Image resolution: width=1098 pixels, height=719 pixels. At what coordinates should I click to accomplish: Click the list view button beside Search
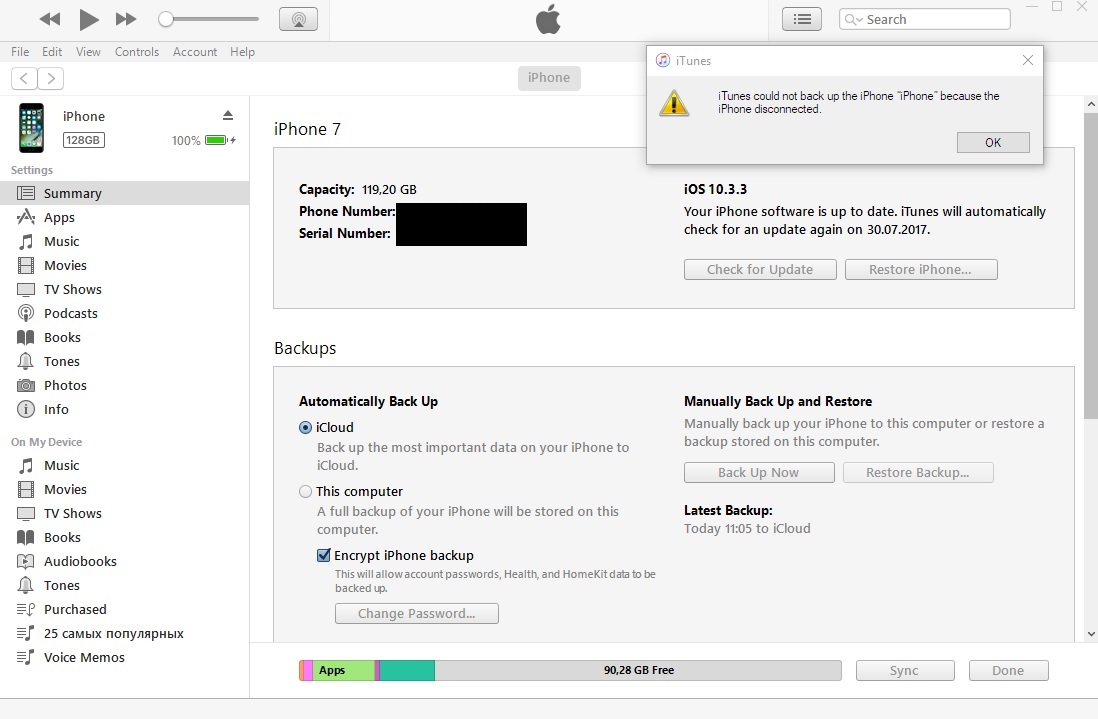pos(802,20)
